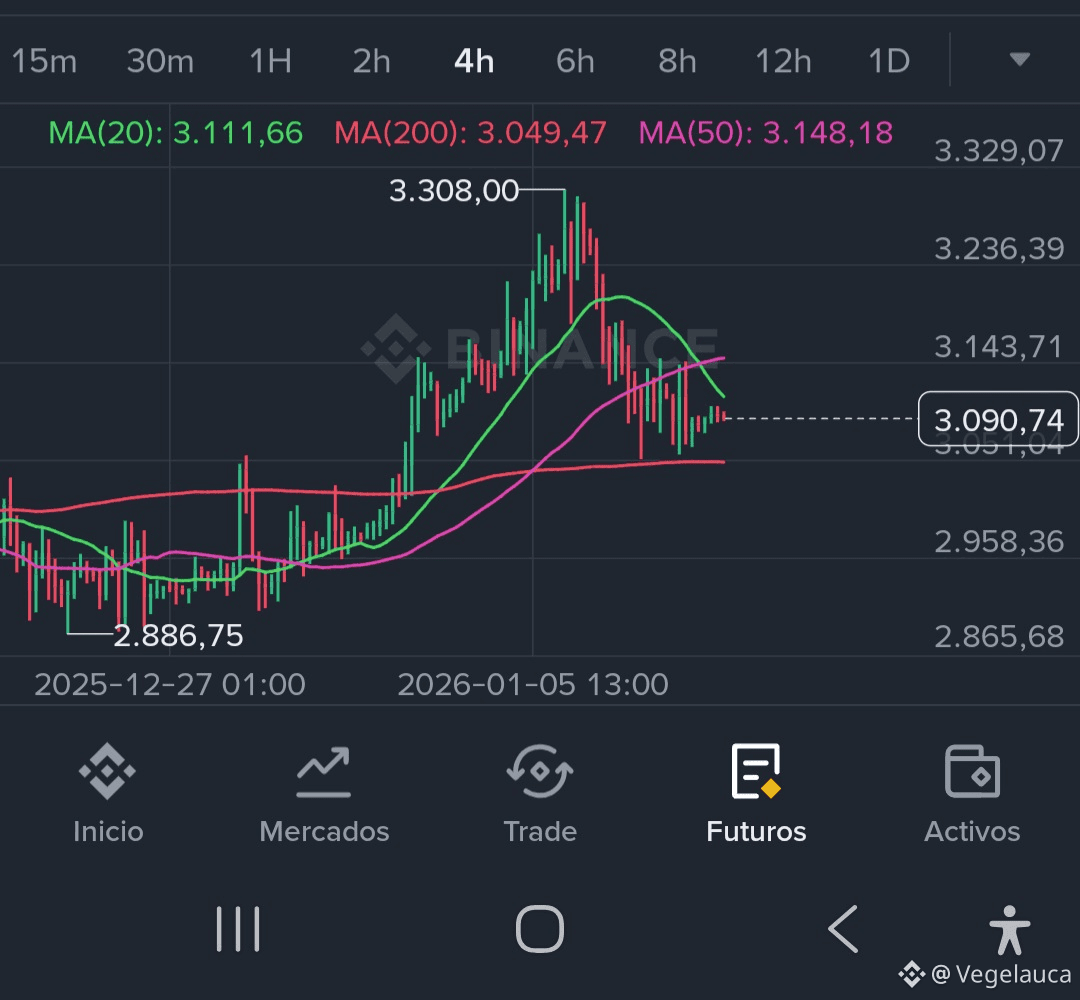Image resolution: width=1080 pixels, height=1000 pixels.
Task: Switch to the 15m timeframe
Action: tap(44, 62)
